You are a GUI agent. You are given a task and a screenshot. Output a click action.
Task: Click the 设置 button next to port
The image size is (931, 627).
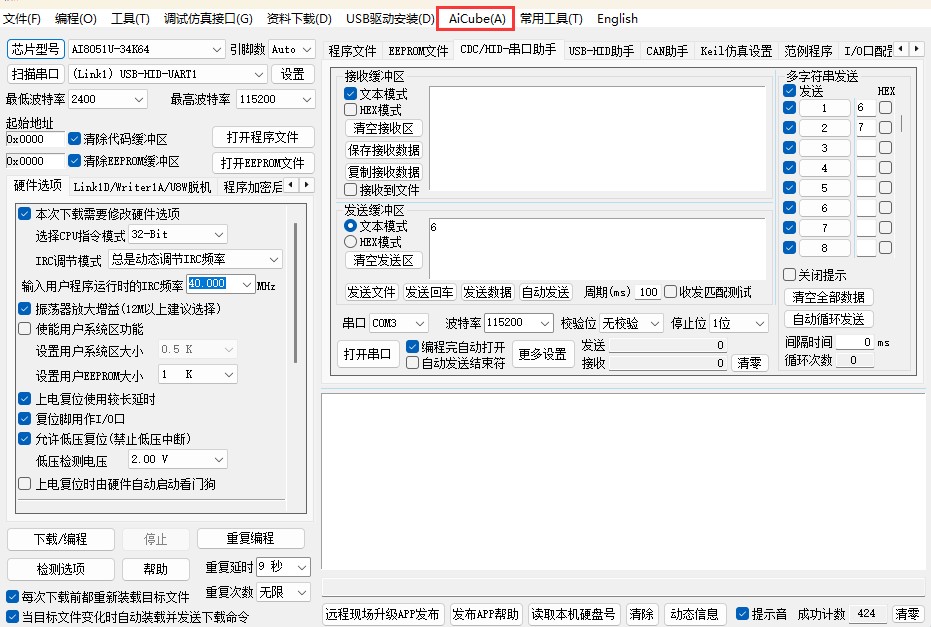[x=292, y=74]
